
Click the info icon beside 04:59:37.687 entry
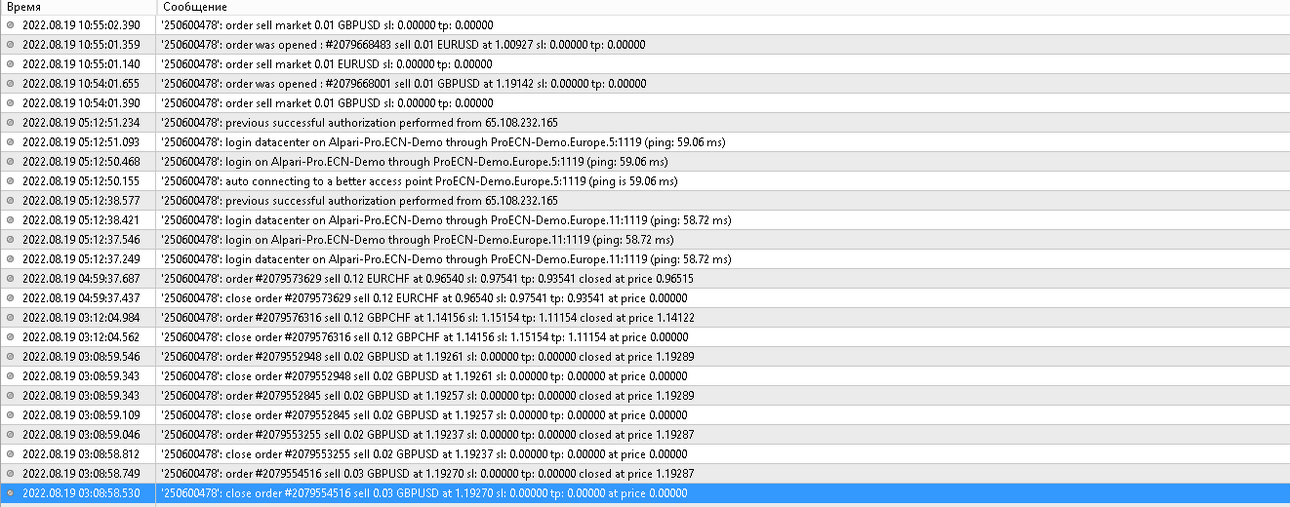tap(11, 279)
